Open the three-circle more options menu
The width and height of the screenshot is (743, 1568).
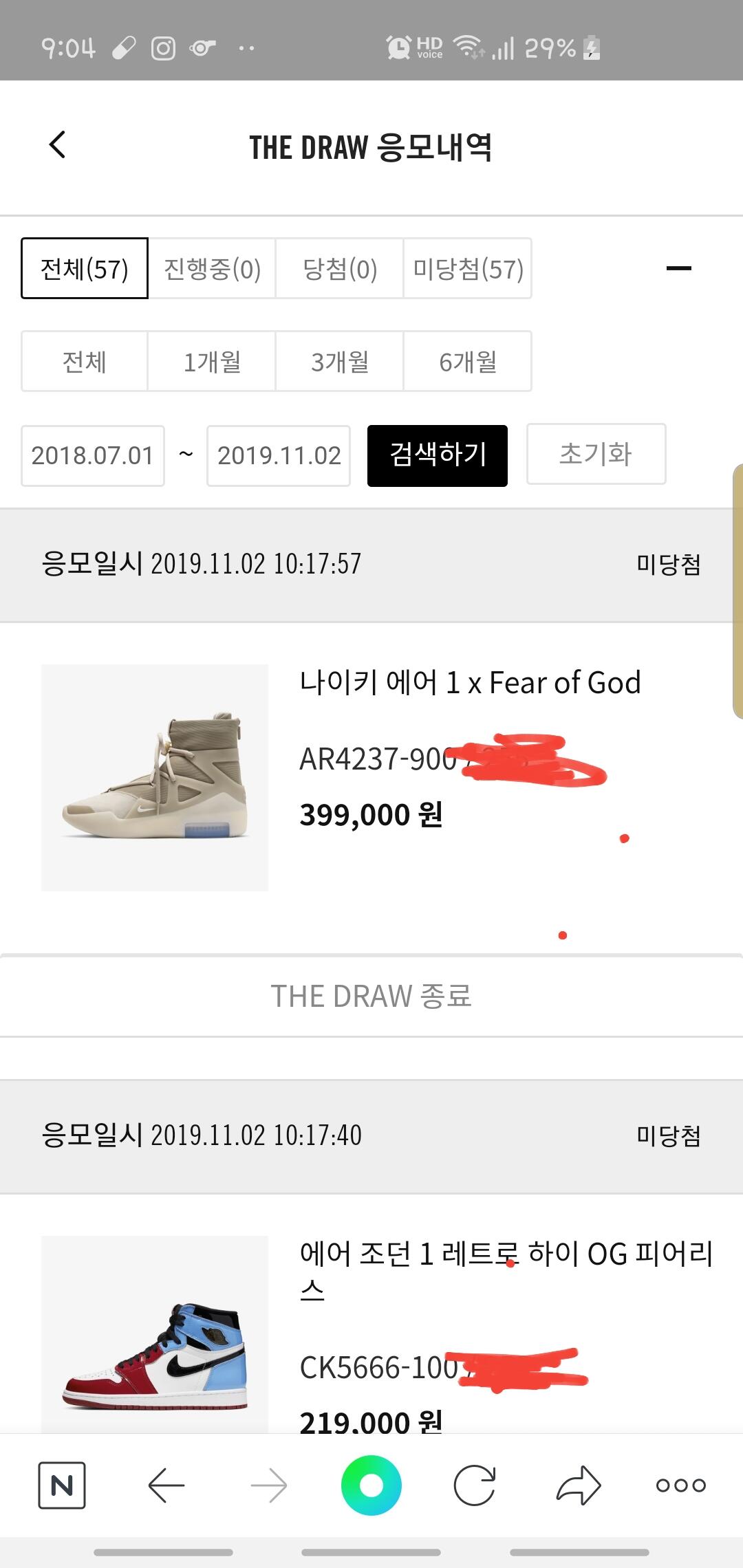pos(681,1485)
